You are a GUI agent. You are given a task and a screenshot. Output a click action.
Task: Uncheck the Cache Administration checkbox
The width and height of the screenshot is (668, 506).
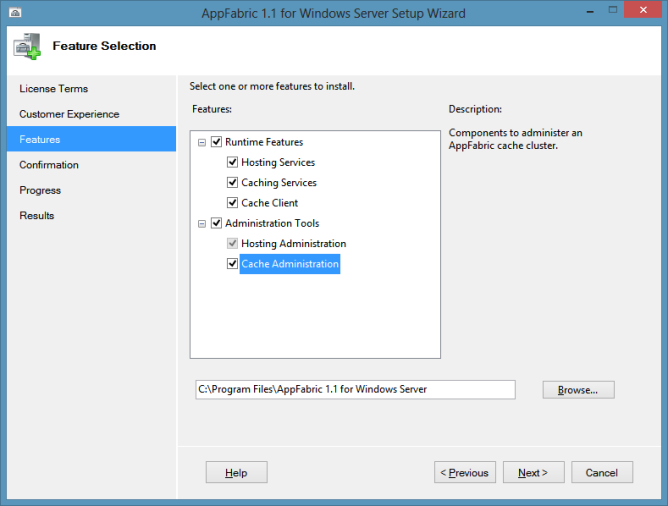tap(232, 264)
